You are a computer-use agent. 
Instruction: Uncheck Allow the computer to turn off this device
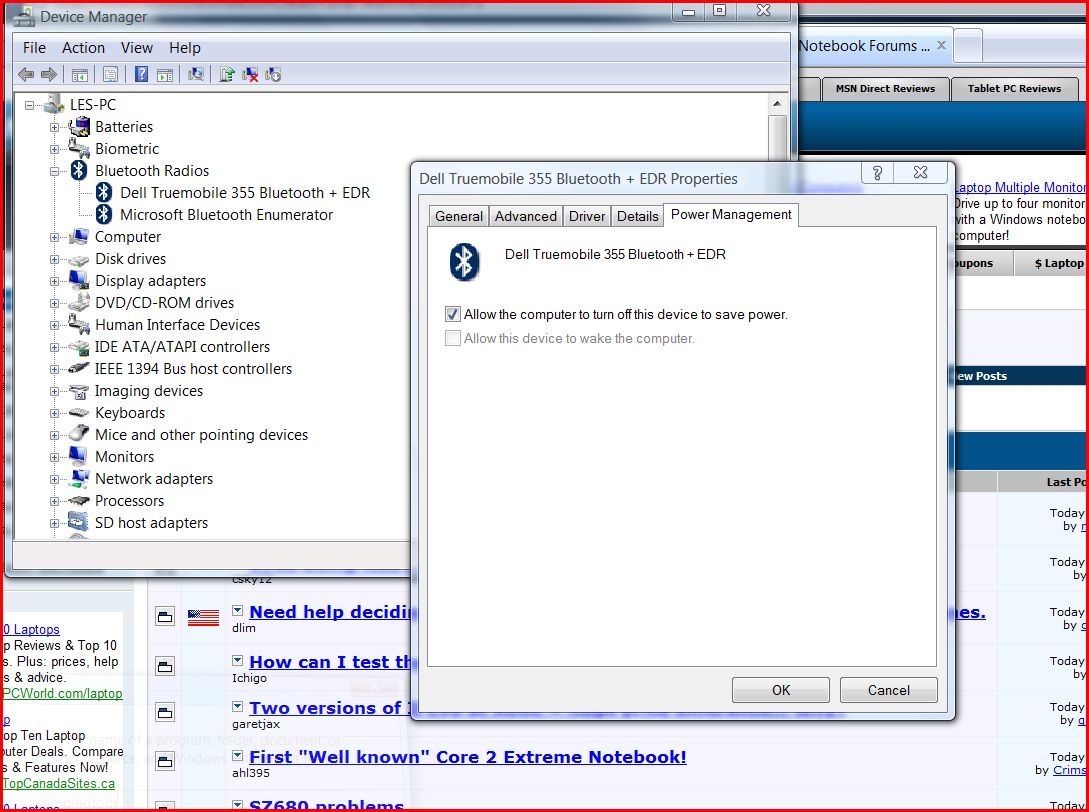click(x=452, y=314)
